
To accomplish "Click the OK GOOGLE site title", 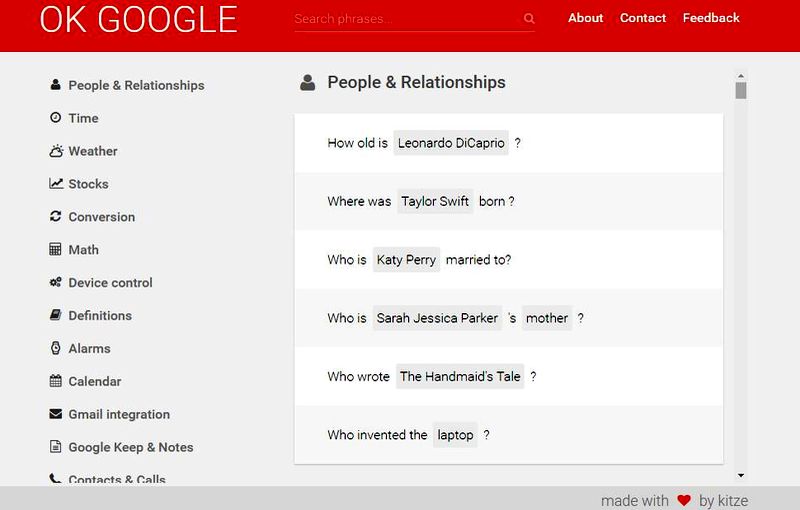I will [x=139, y=19].
